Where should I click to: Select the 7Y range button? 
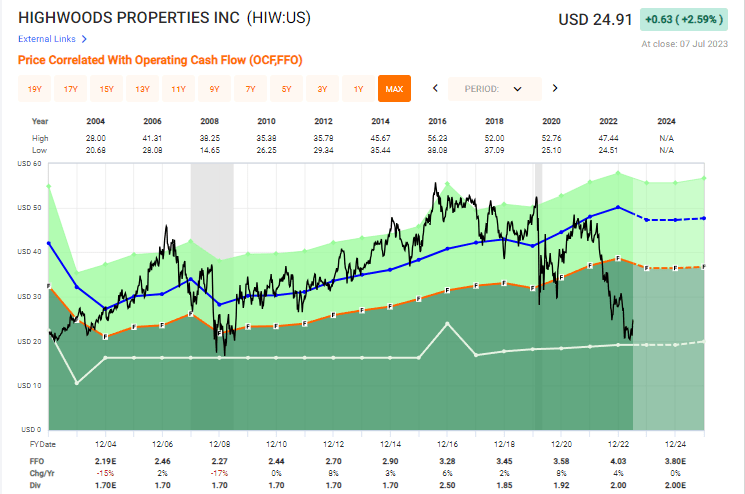[250, 89]
